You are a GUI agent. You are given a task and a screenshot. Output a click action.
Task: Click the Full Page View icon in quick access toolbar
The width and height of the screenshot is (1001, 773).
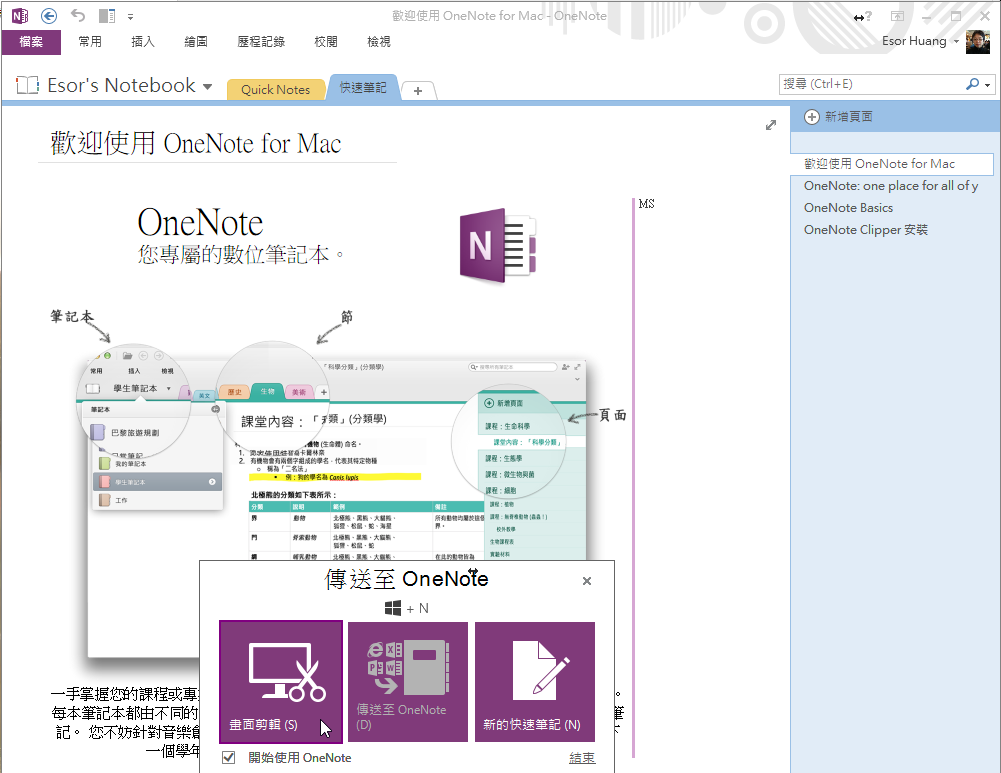tap(106, 15)
